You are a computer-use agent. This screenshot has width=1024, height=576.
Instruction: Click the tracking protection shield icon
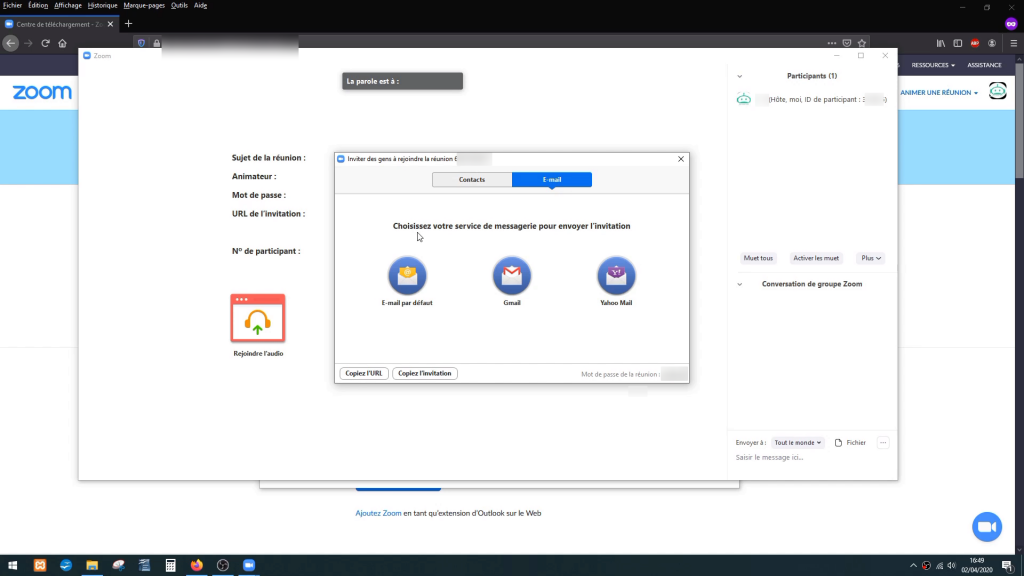141,43
